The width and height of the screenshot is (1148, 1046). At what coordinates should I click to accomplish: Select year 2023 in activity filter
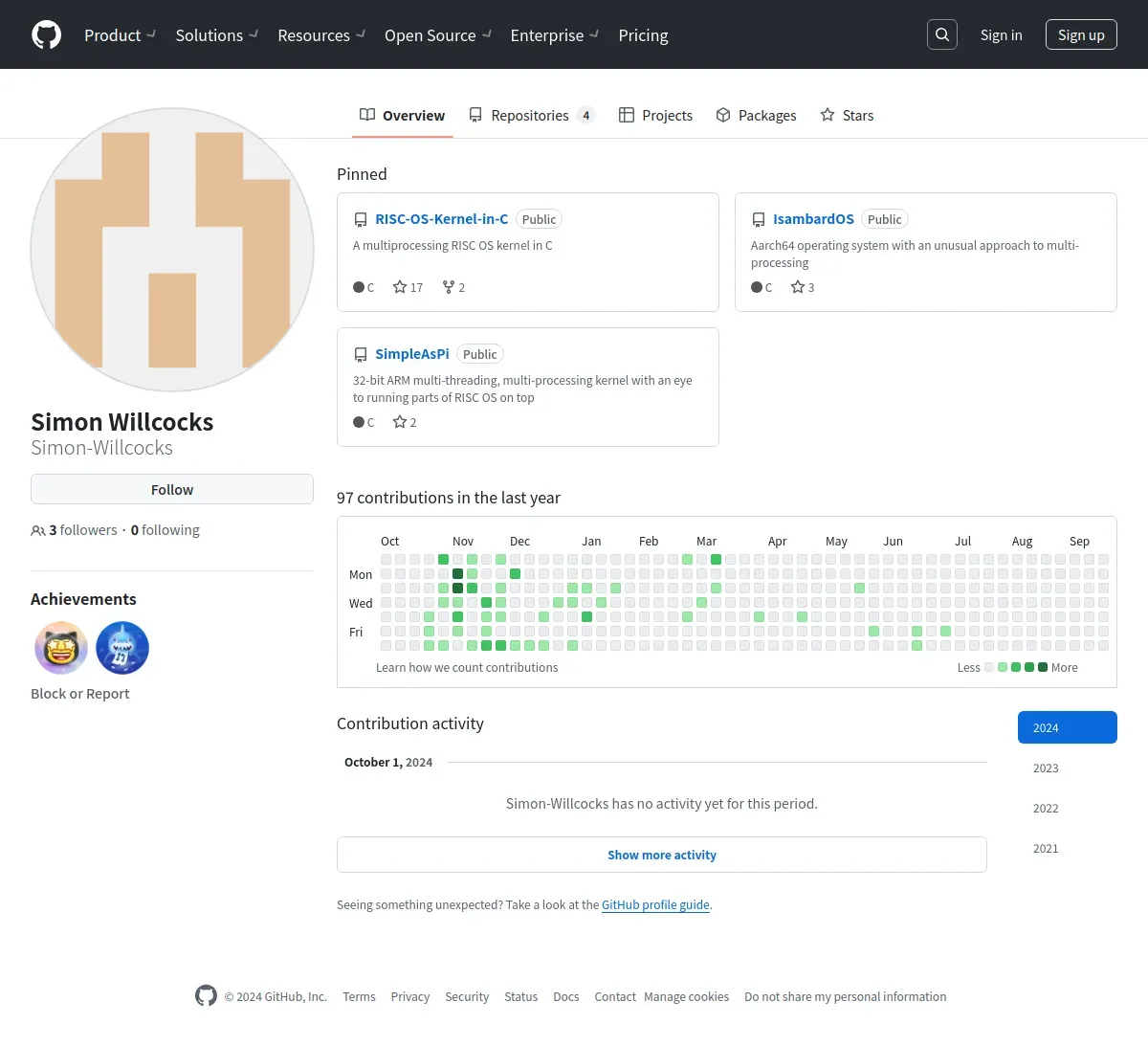(1068, 768)
